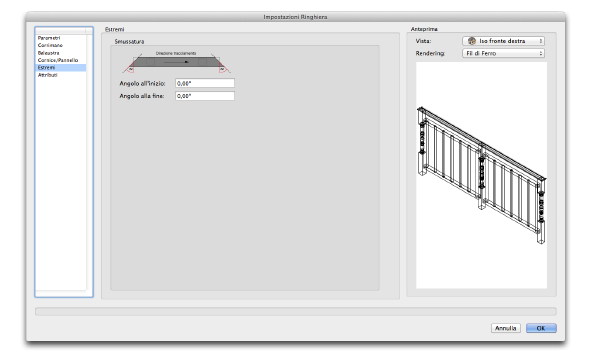Viewport: 593px width, 360px height.
Task: Open the Rendering dropdown set to Fil di Ferro
Action: pyautogui.click(x=503, y=53)
